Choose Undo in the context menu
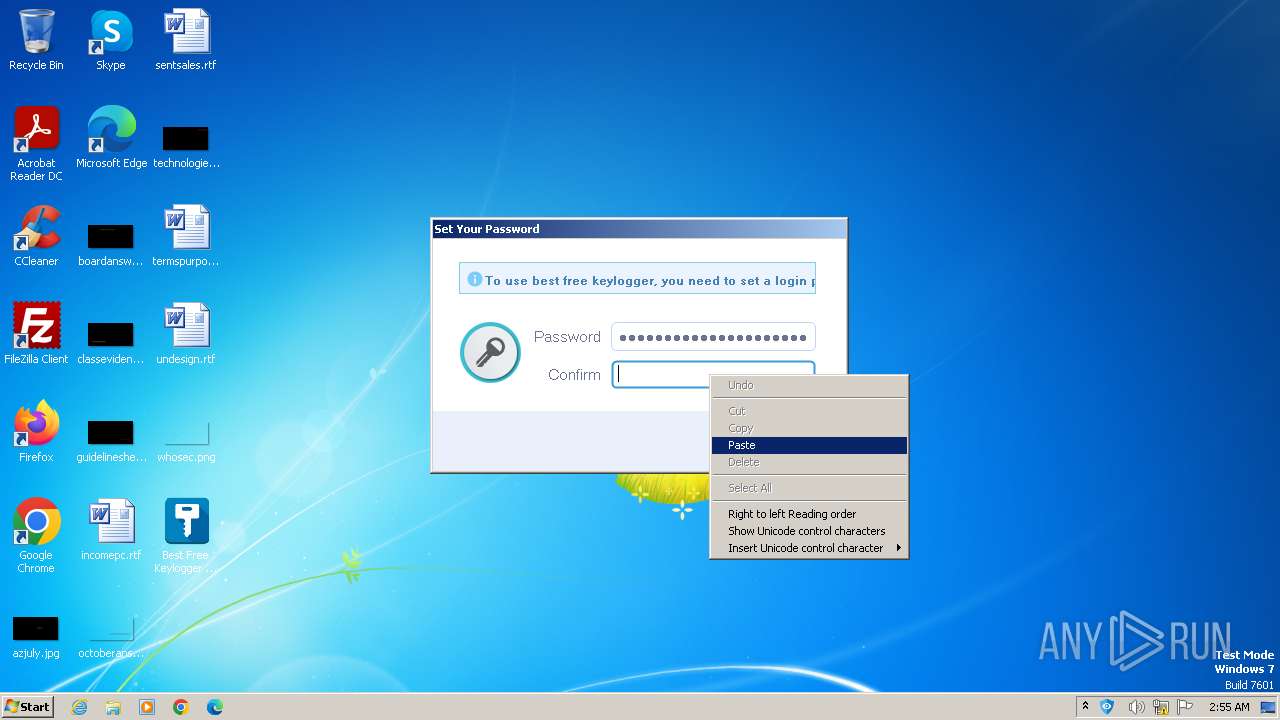Image resolution: width=1280 pixels, height=720 pixels. (x=809, y=385)
